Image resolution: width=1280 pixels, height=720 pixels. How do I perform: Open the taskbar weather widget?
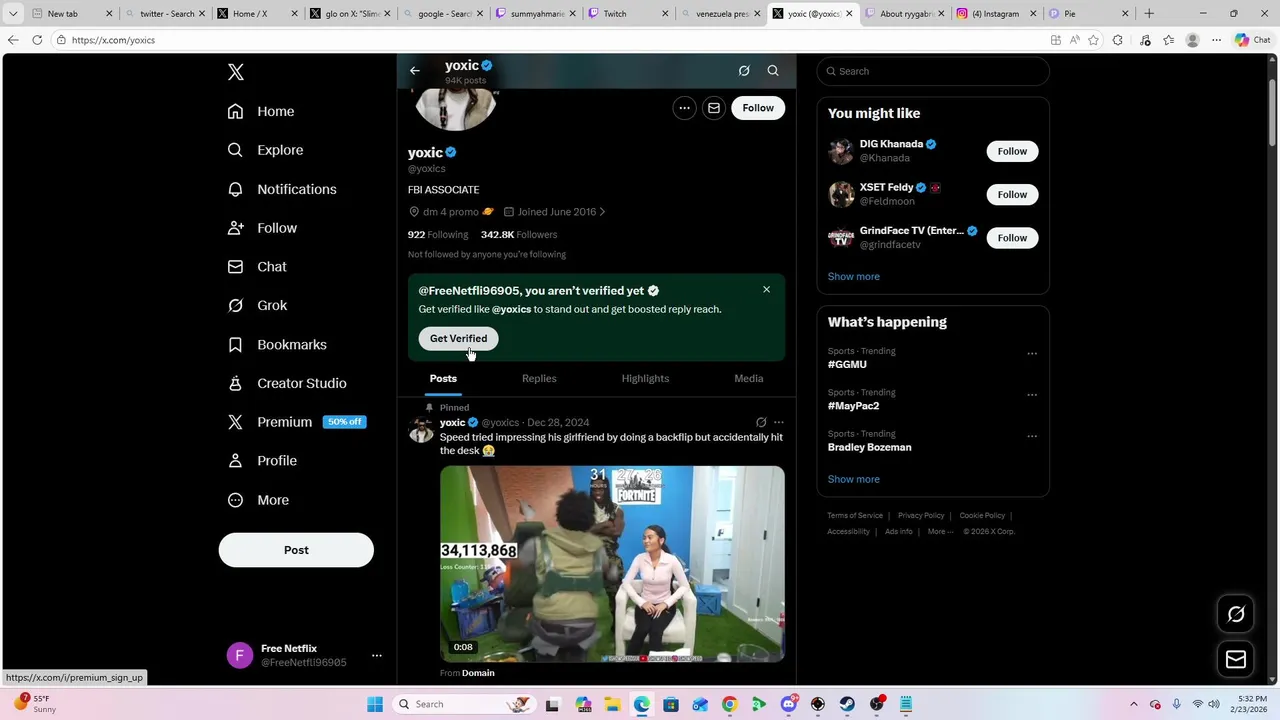(35, 704)
